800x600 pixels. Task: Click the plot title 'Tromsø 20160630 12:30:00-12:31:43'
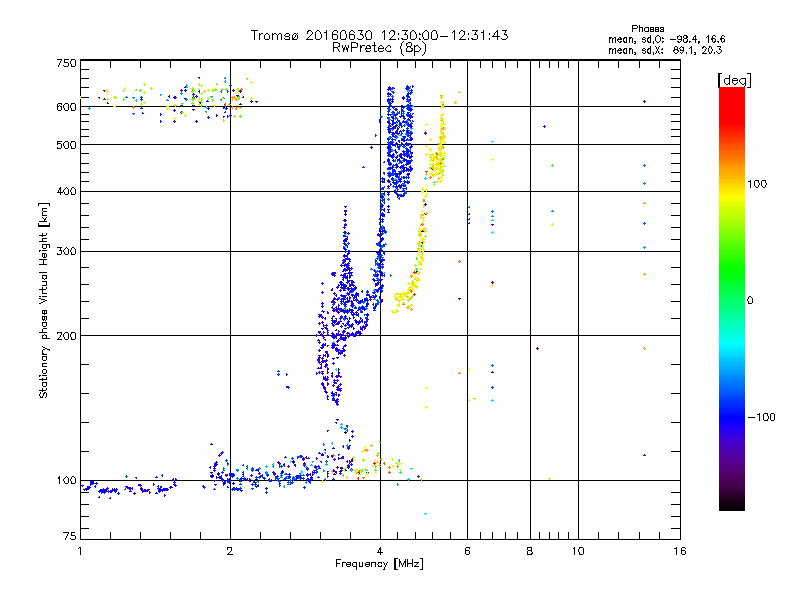379,35
